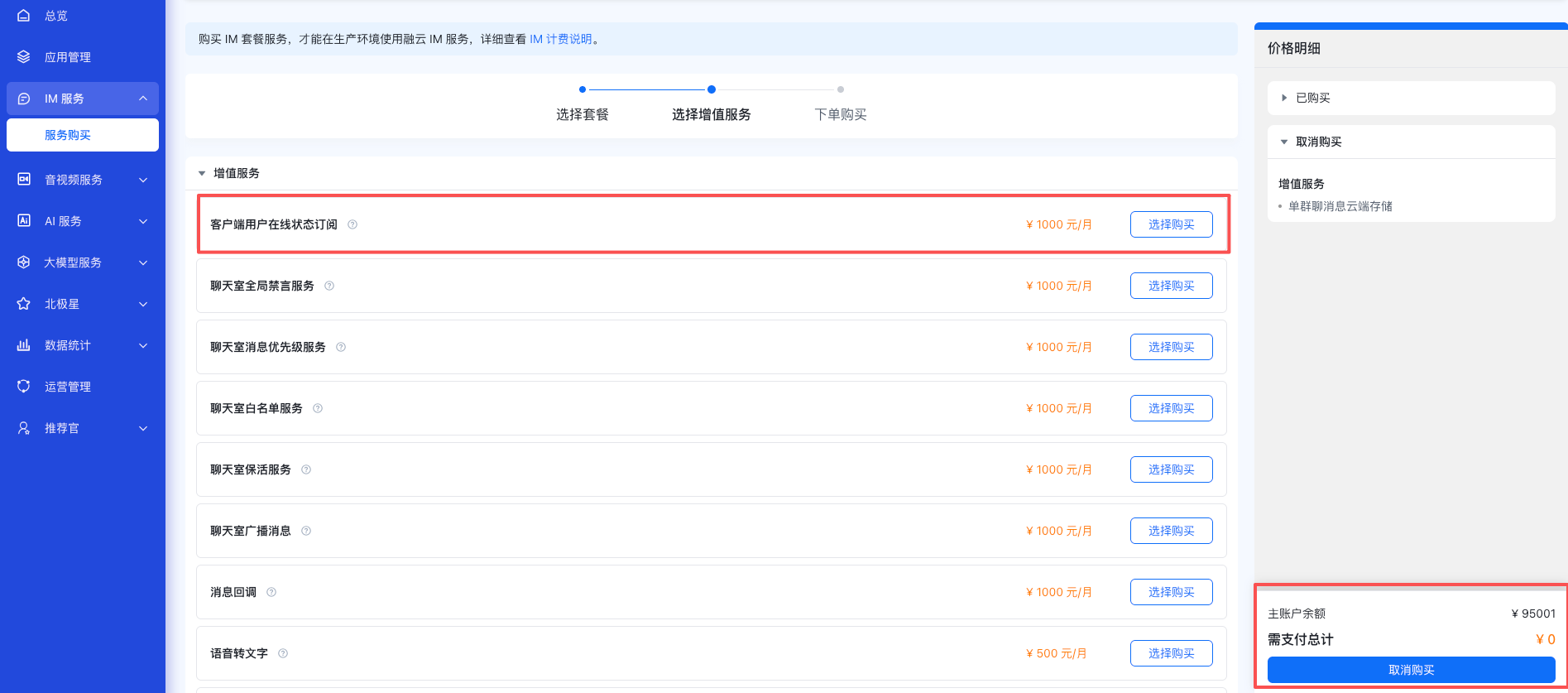Click 选择购买 for 聊天室保活服务
1568x693 pixels.
[x=1172, y=469]
